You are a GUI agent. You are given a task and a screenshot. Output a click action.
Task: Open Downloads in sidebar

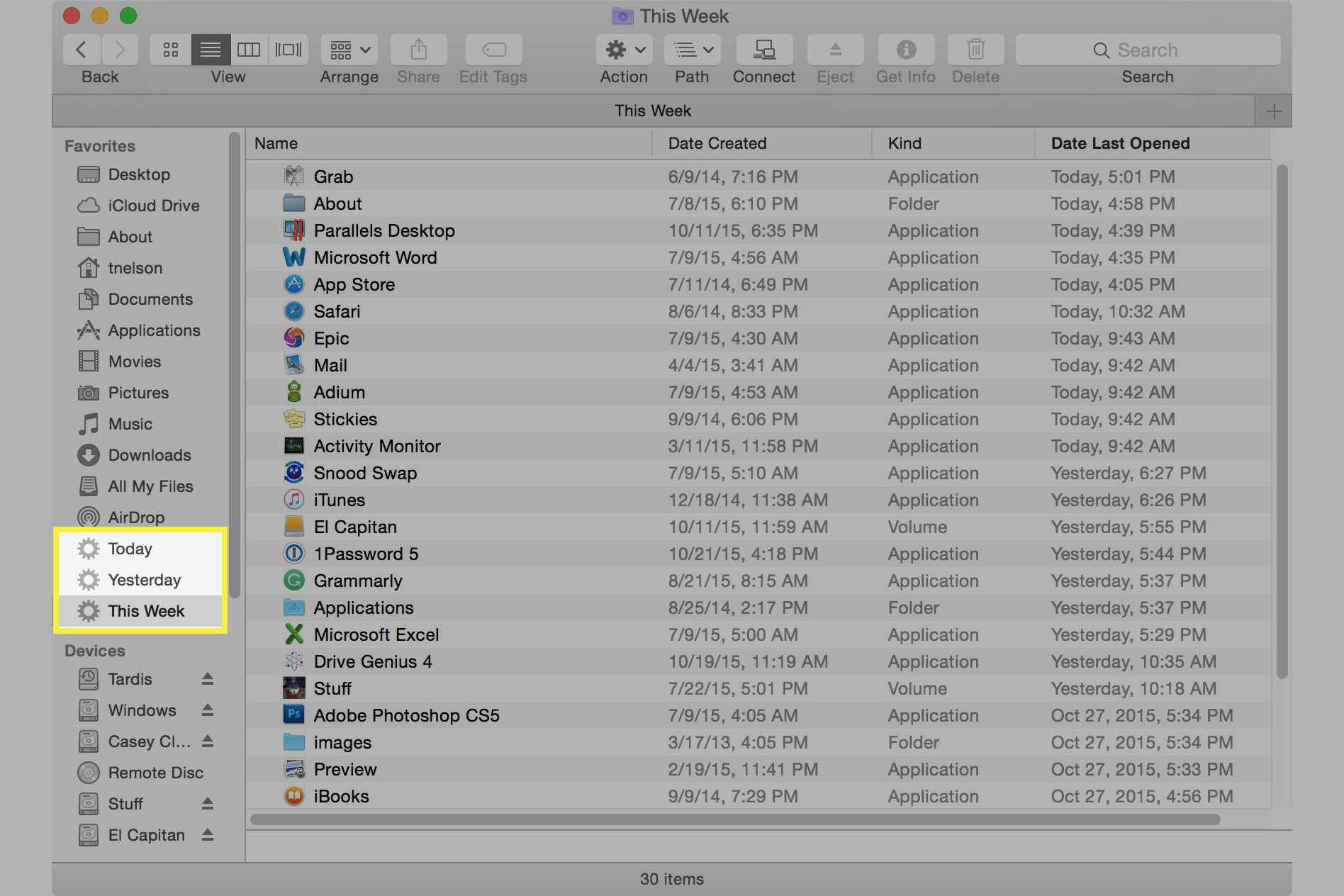tap(134, 455)
